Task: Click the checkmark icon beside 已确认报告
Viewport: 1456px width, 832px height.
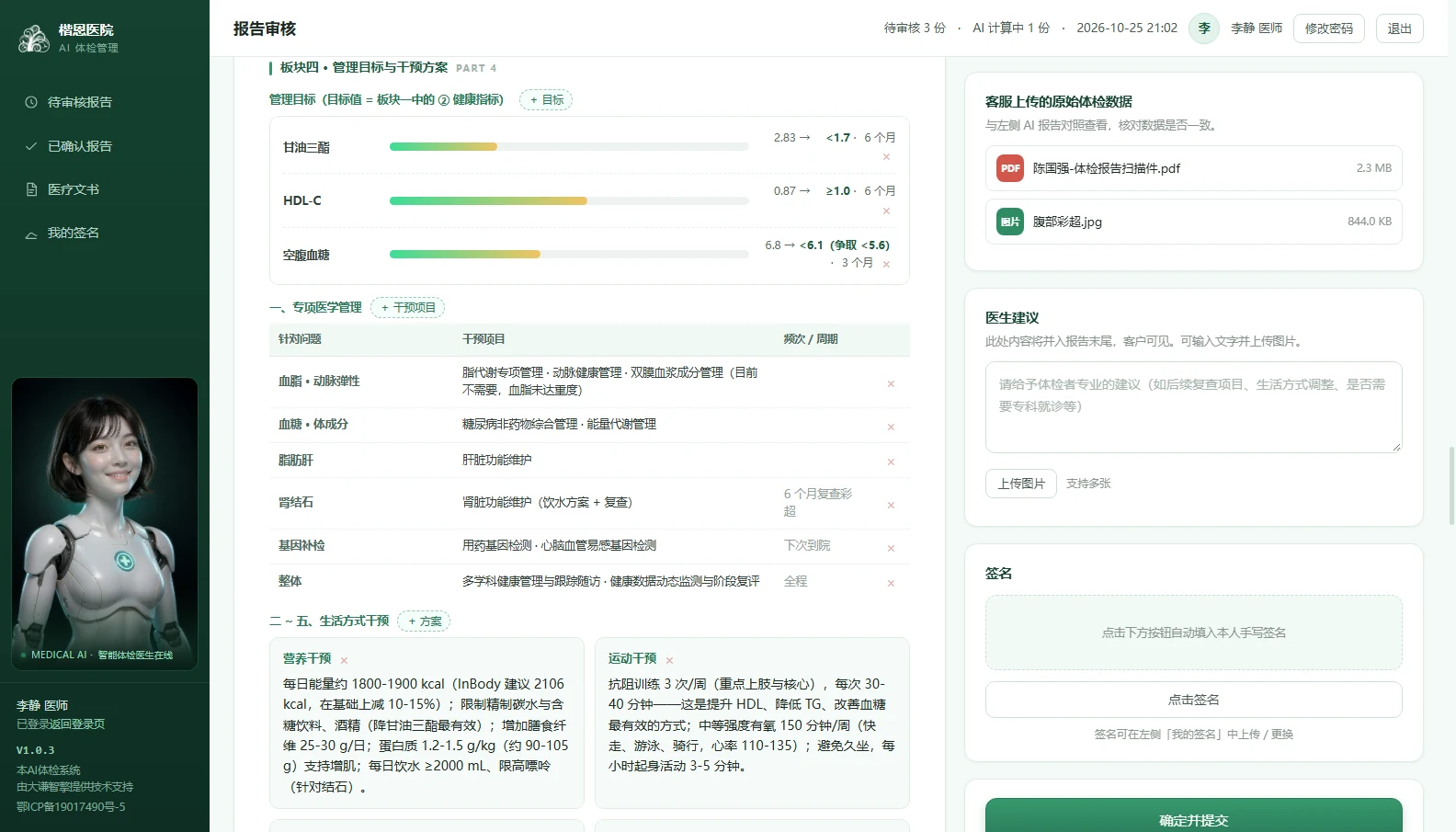Action: point(31,146)
